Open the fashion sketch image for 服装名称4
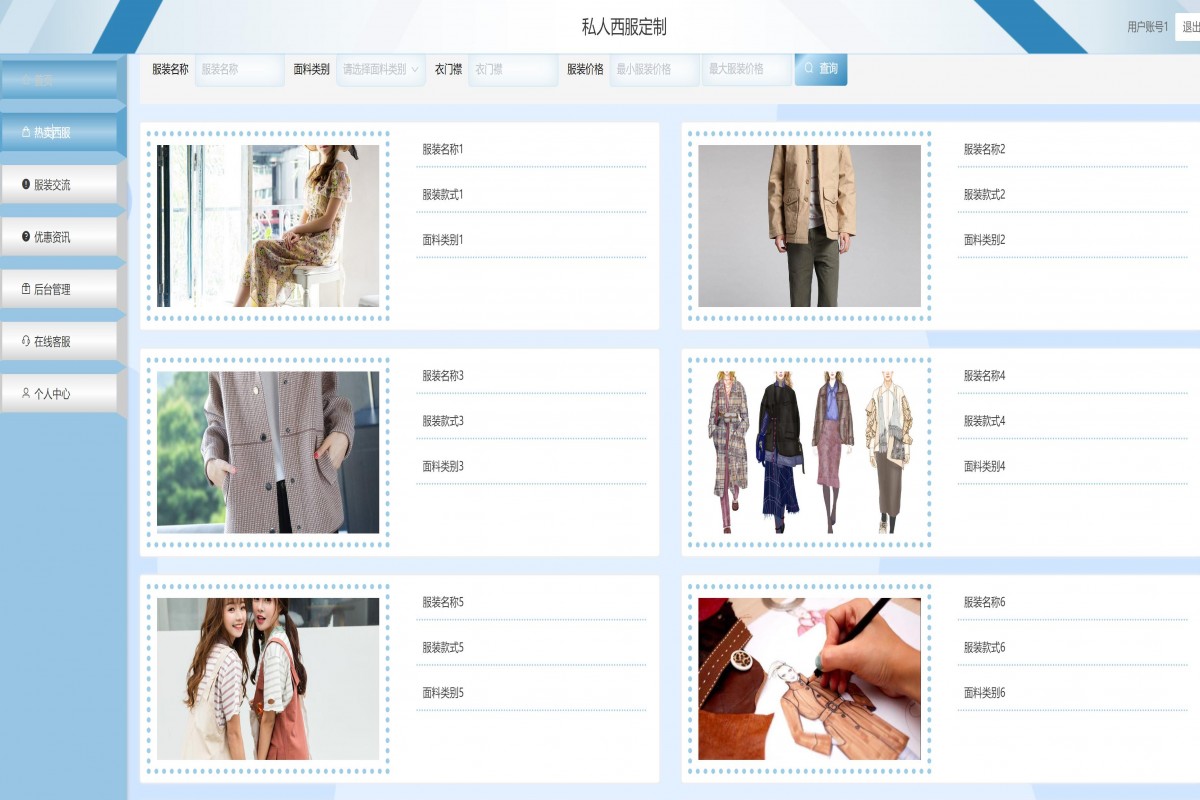The image size is (1200, 800). tap(809, 452)
